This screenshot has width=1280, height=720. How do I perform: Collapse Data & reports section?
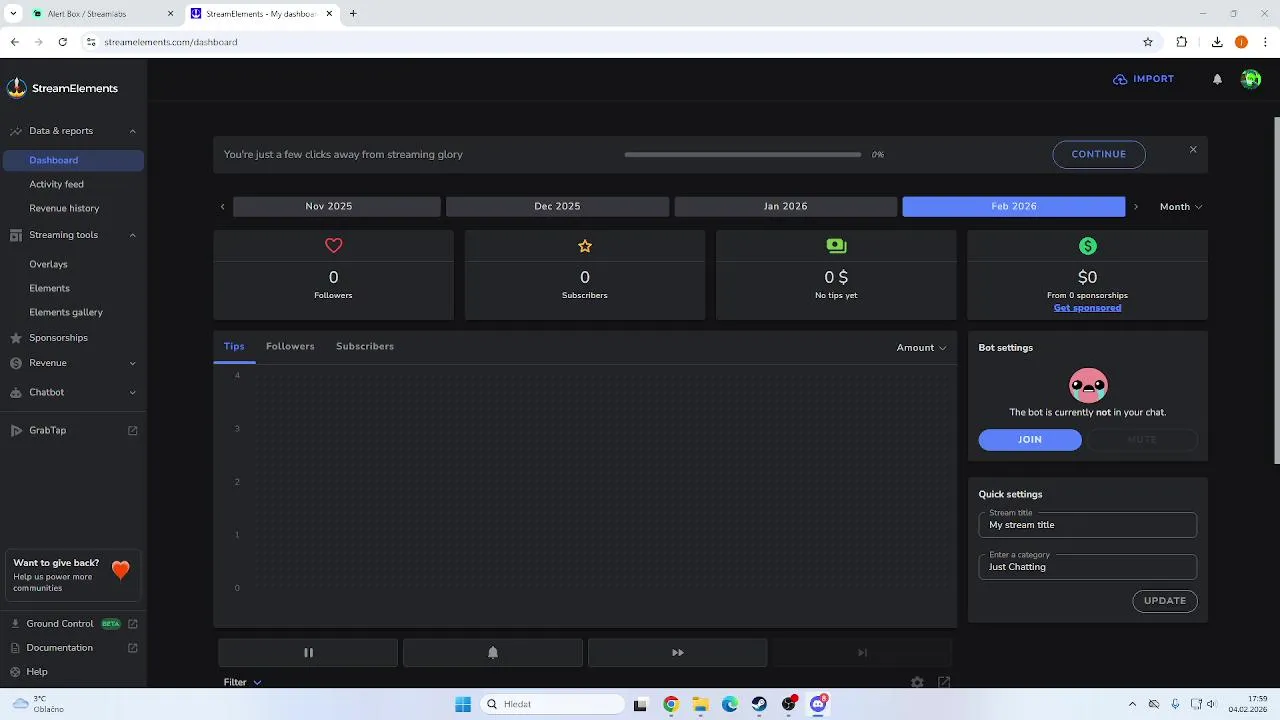click(x=73, y=131)
